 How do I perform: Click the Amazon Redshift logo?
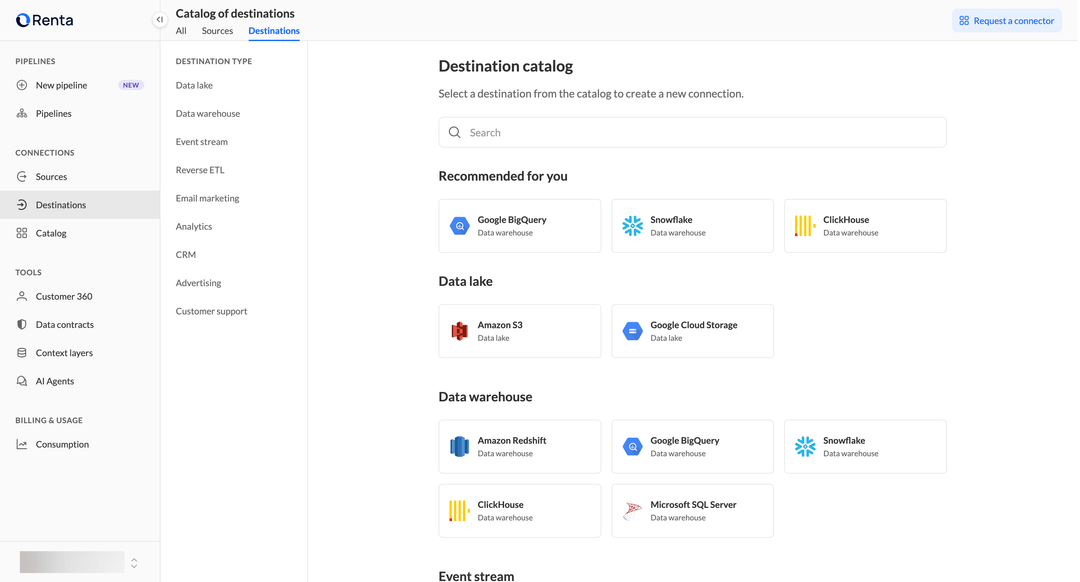pos(459,447)
